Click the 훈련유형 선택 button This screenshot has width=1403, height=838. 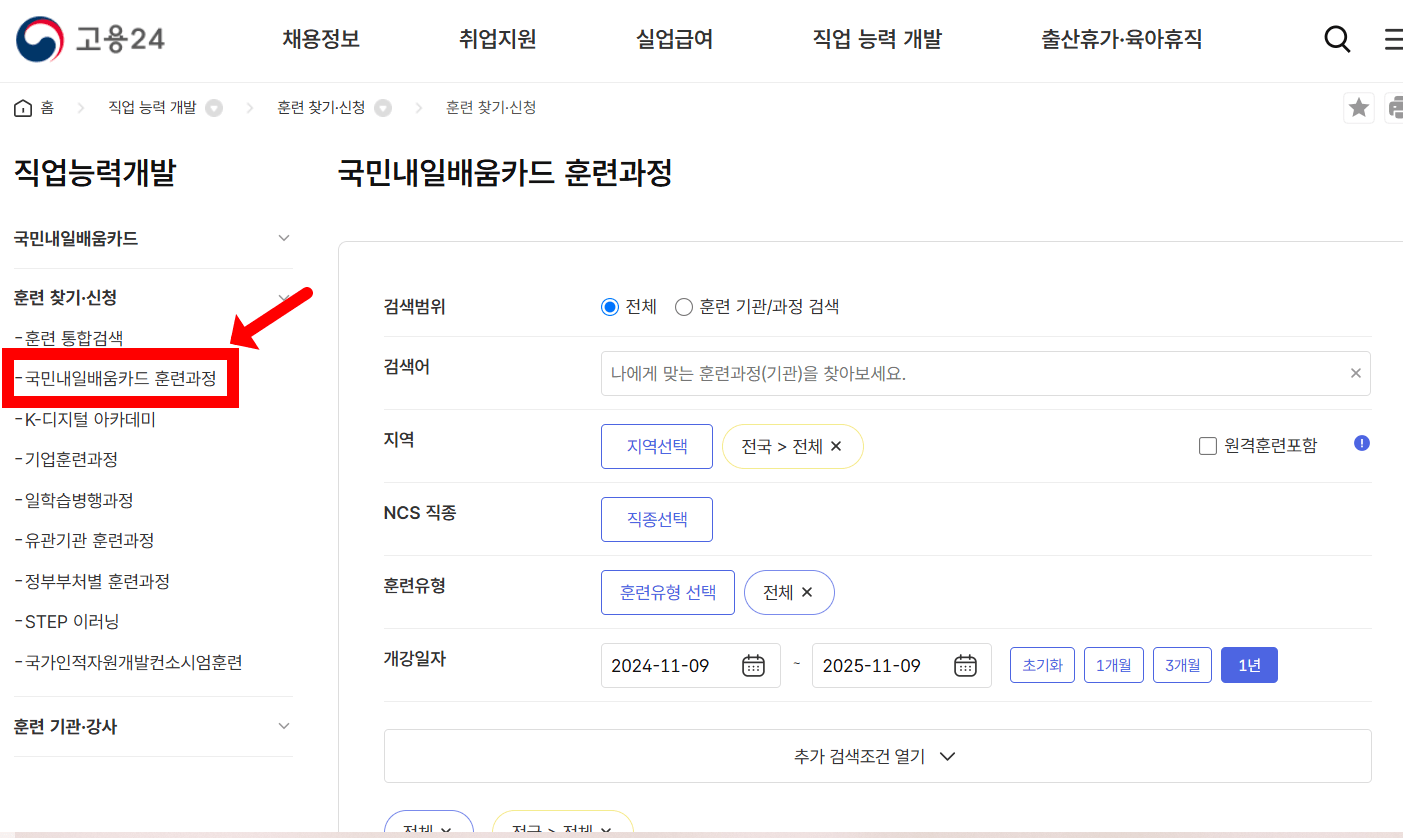click(x=668, y=592)
